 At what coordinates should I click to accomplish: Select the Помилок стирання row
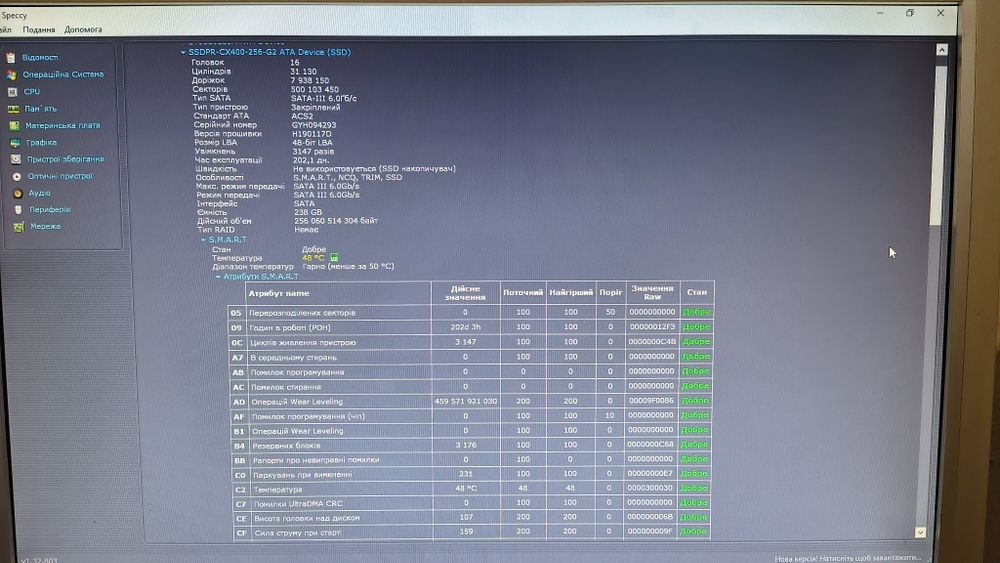click(x=471, y=386)
